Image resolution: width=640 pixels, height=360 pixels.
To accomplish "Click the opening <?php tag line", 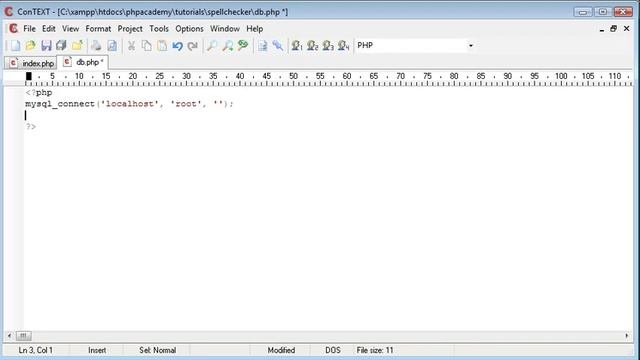I will (x=39, y=93).
